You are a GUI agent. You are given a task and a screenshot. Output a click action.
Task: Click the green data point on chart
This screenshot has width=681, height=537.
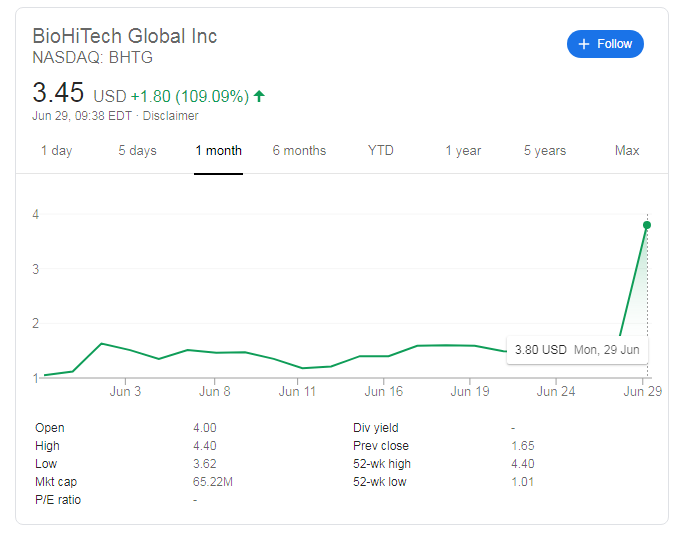click(x=647, y=225)
